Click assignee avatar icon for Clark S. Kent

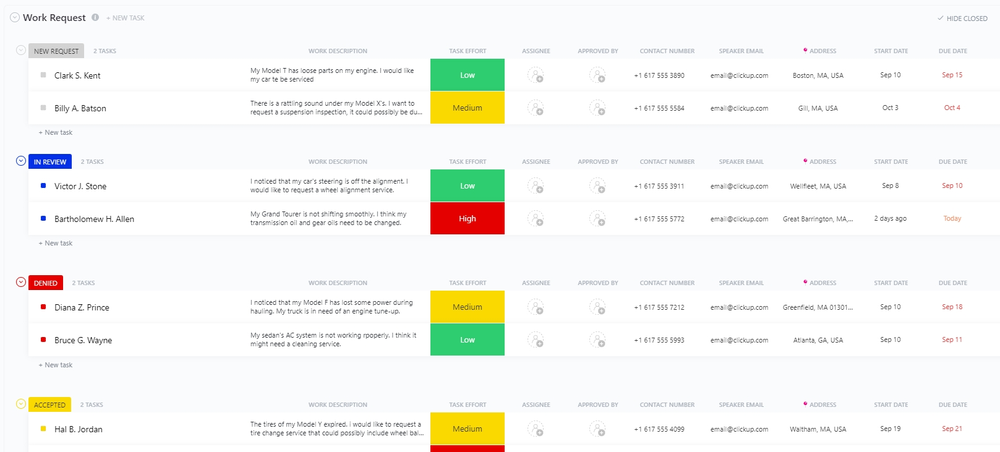[x=536, y=75]
